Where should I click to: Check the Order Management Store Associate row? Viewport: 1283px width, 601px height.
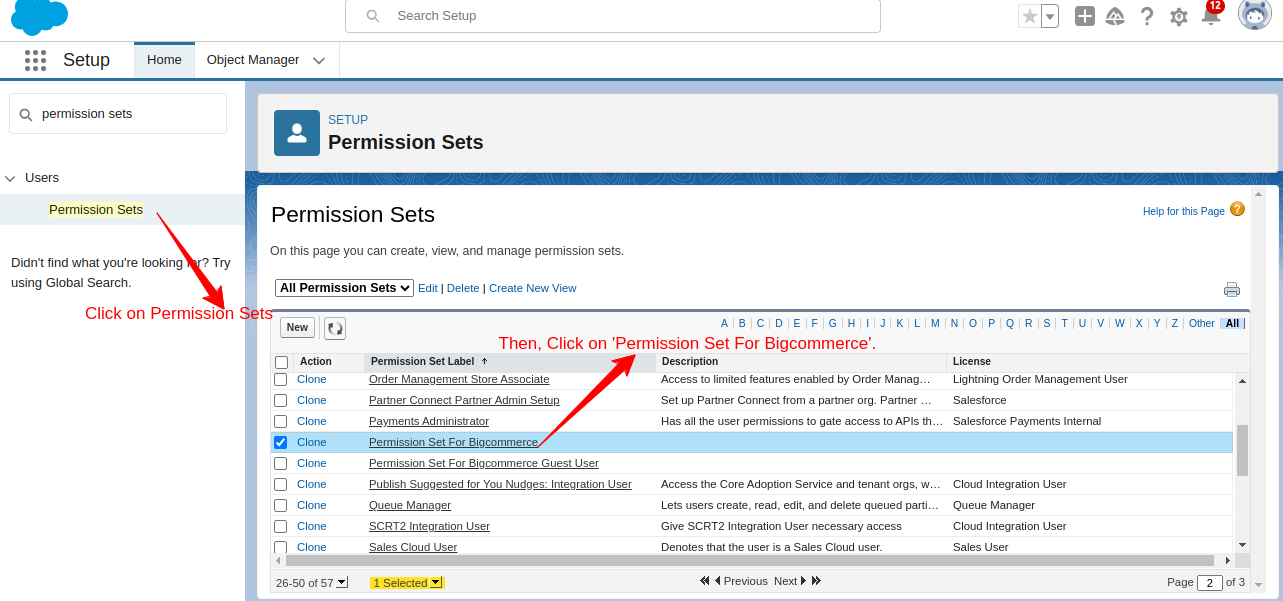[x=281, y=380]
